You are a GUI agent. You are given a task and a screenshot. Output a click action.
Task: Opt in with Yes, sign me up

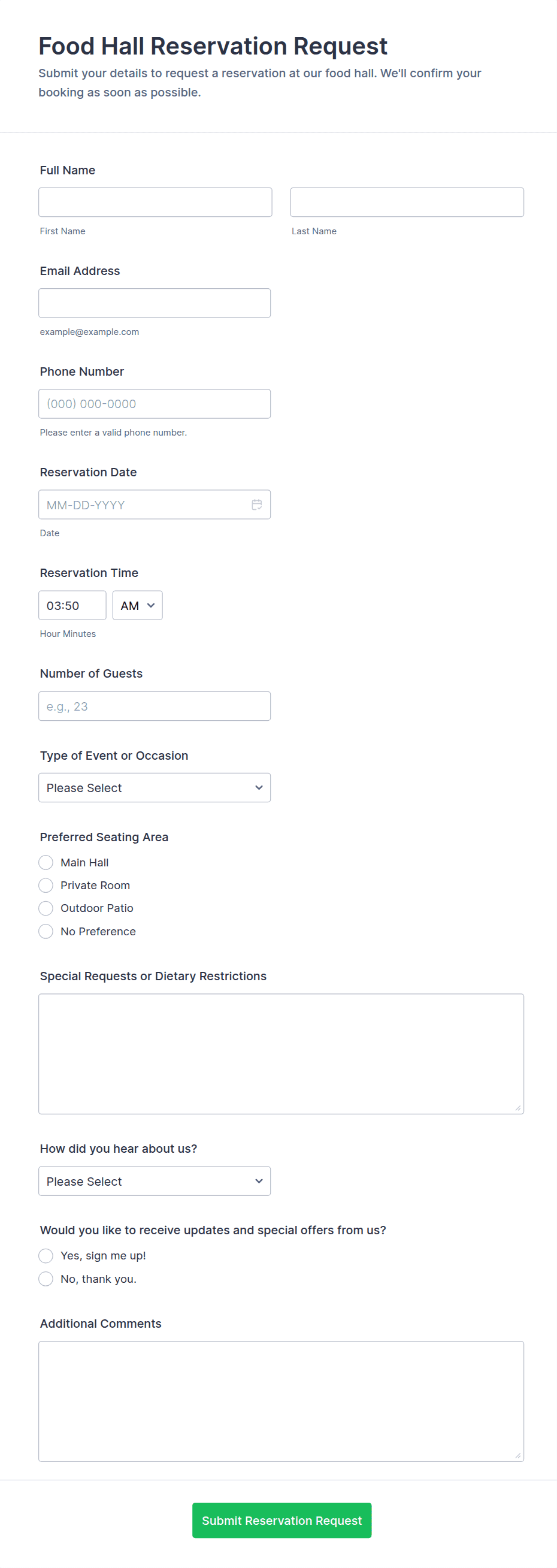pos(46,1255)
